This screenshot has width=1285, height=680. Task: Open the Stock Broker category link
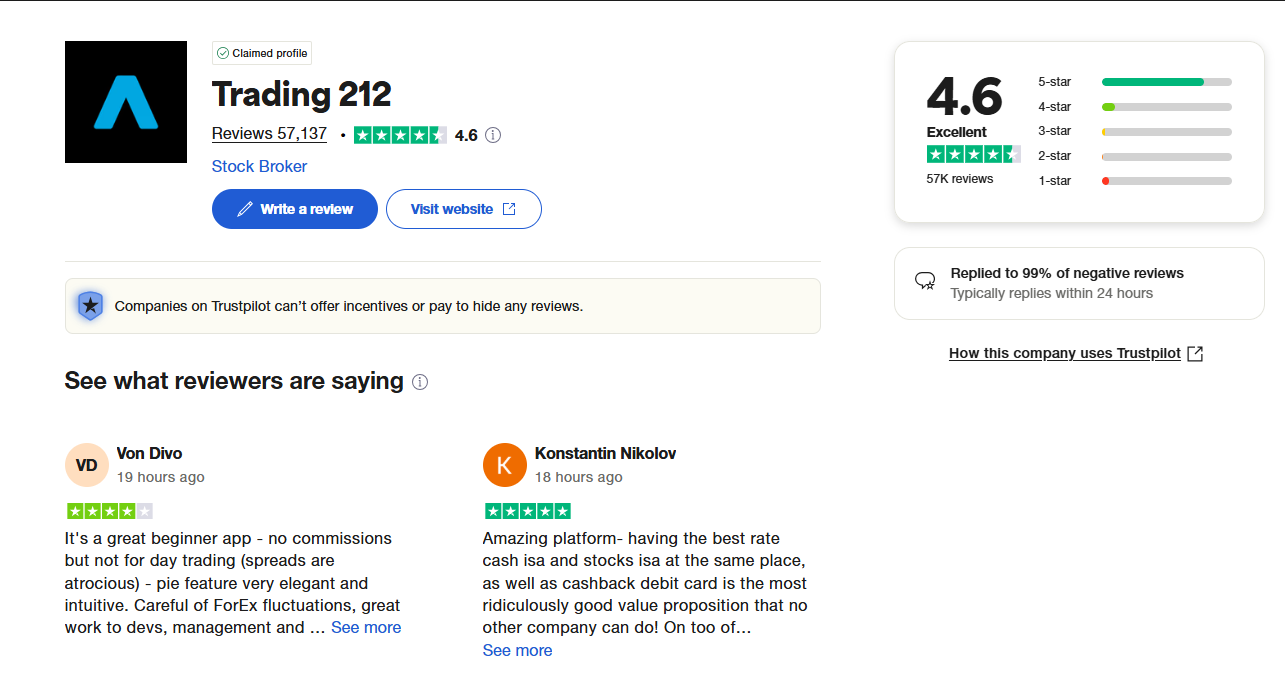[x=260, y=167]
